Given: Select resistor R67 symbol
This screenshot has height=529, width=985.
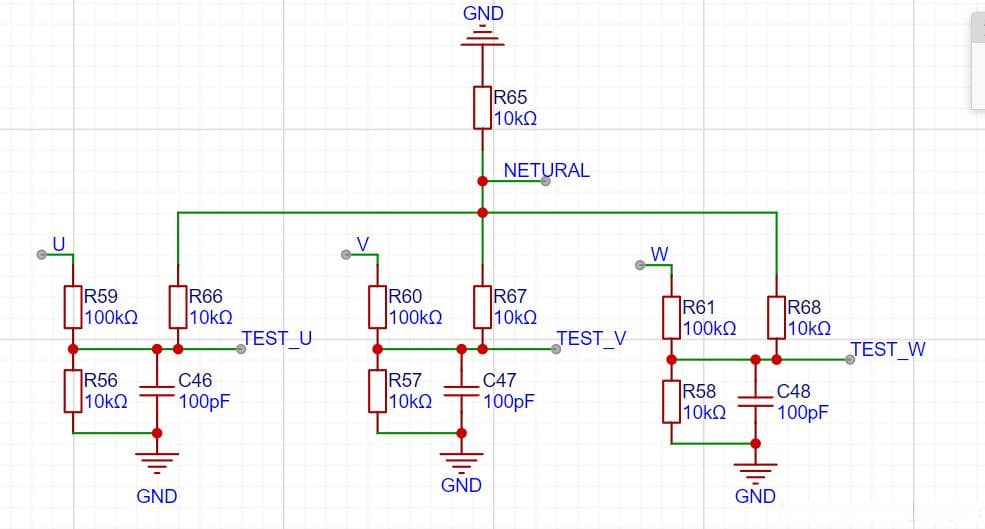Looking at the screenshot, I should click(482, 307).
